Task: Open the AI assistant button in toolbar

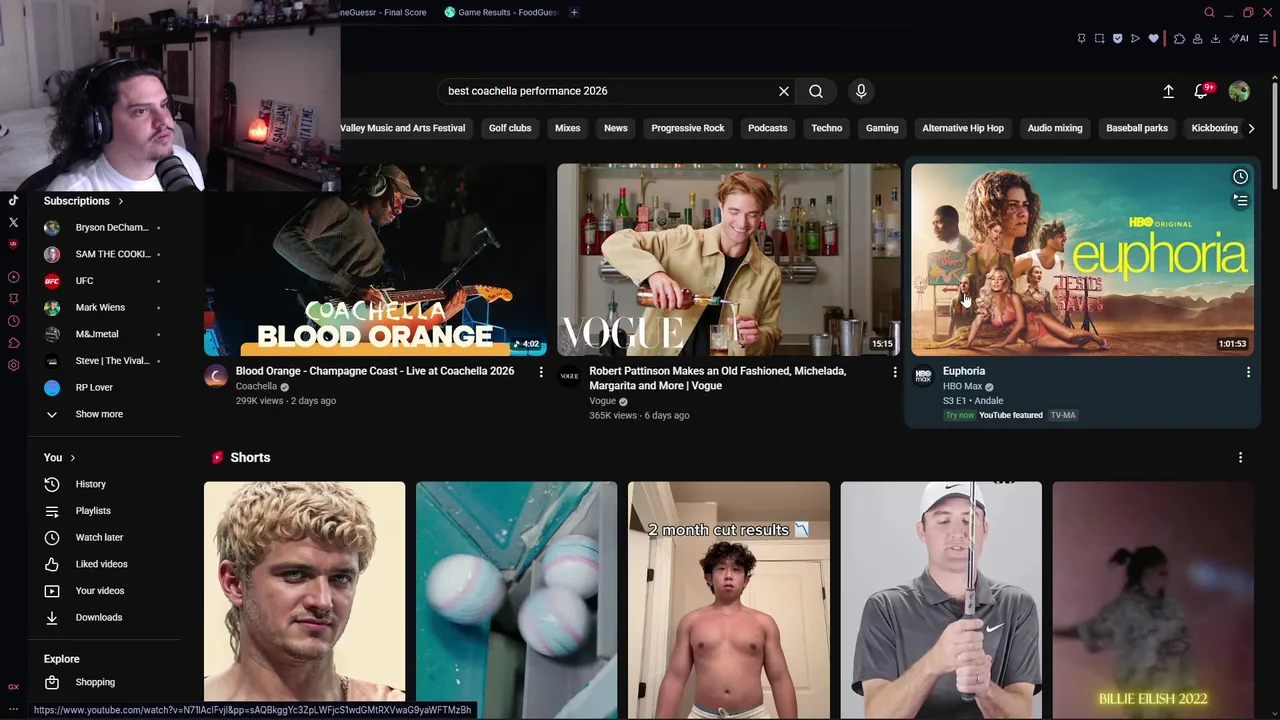Action: 1241,39
